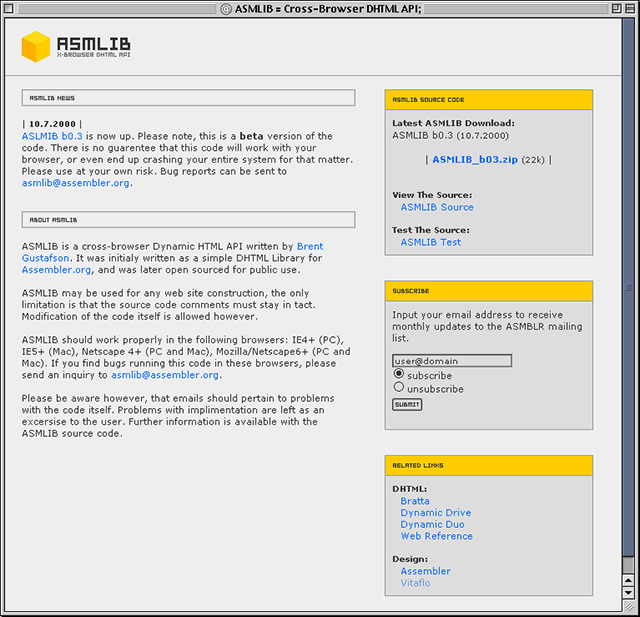Click the Subscribe panel header
Image resolution: width=640 pixels, height=617 pixels.
[x=489, y=291]
